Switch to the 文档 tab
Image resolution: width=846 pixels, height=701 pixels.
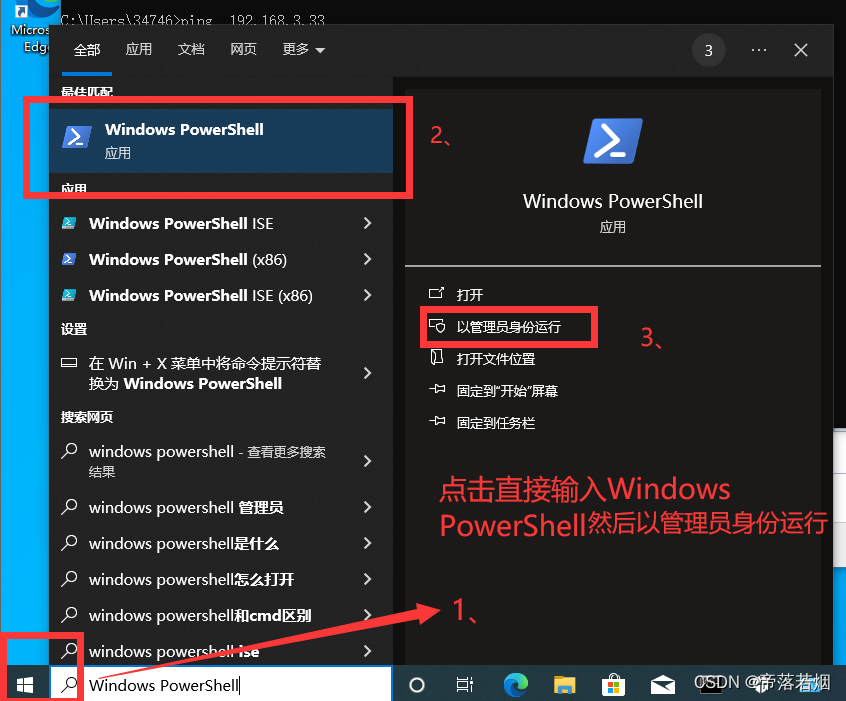tap(191, 48)
